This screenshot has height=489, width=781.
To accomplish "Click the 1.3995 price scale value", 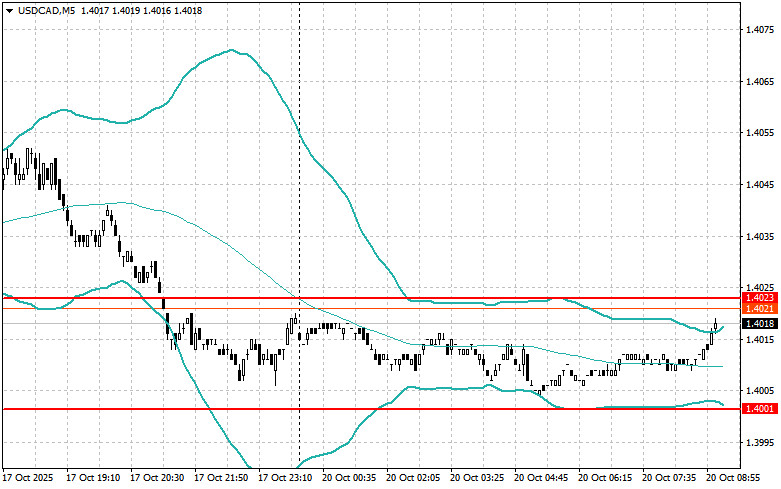I will pyautogui.click(x=760, y=443).
